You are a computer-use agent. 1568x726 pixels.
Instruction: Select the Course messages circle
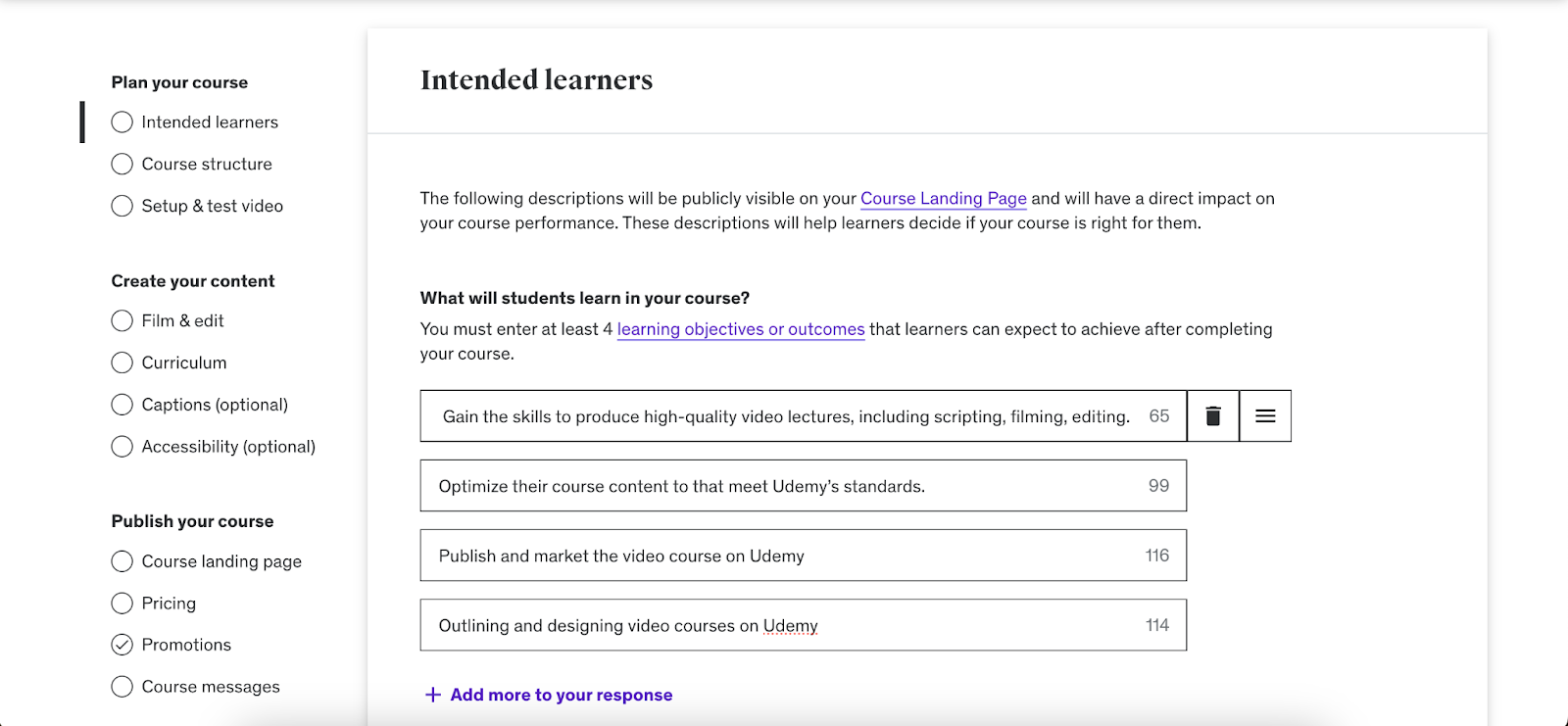[x=122, y=687]
